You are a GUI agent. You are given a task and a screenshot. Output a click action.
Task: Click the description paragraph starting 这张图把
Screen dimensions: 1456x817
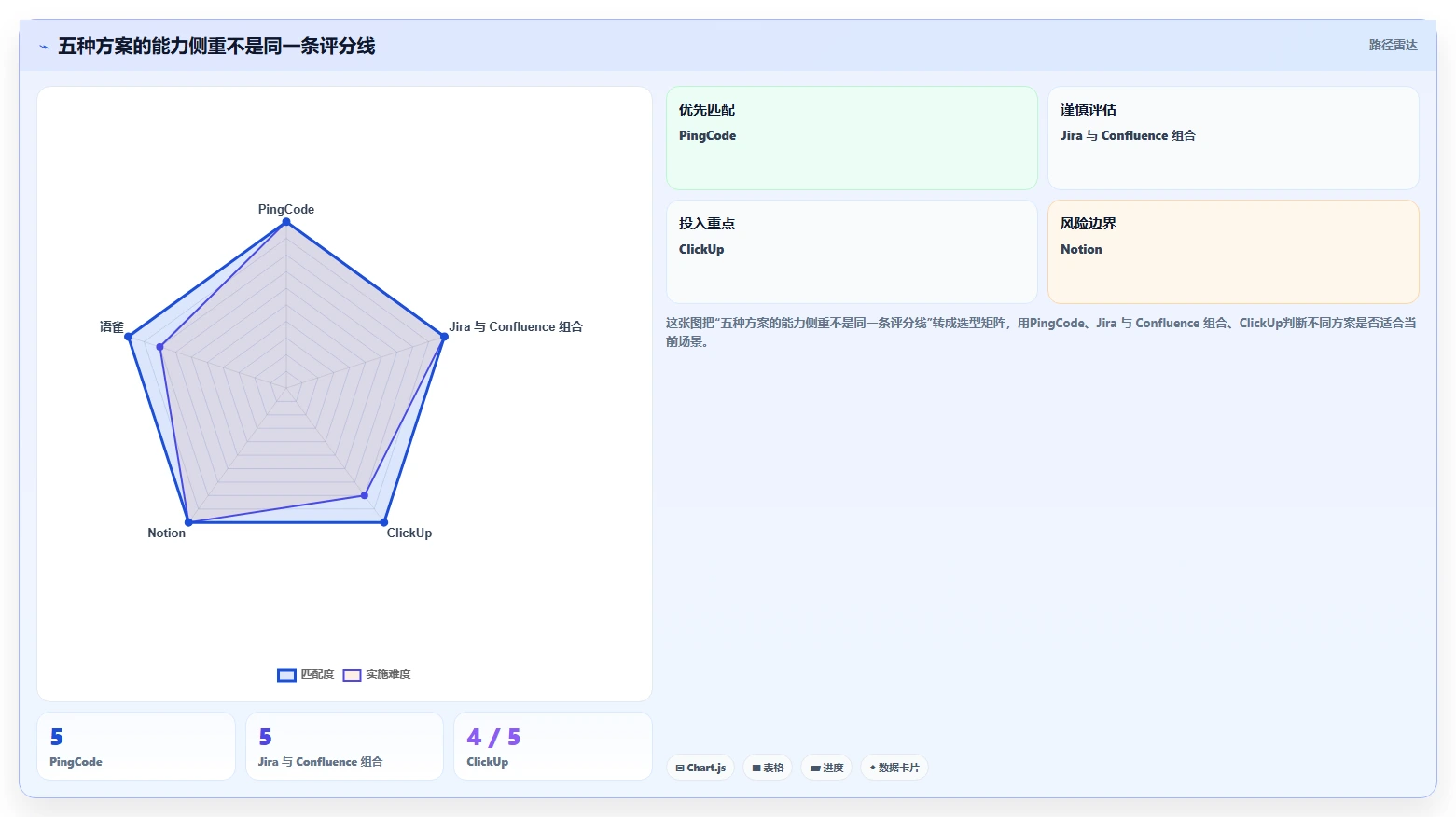tap(1041, 332)
